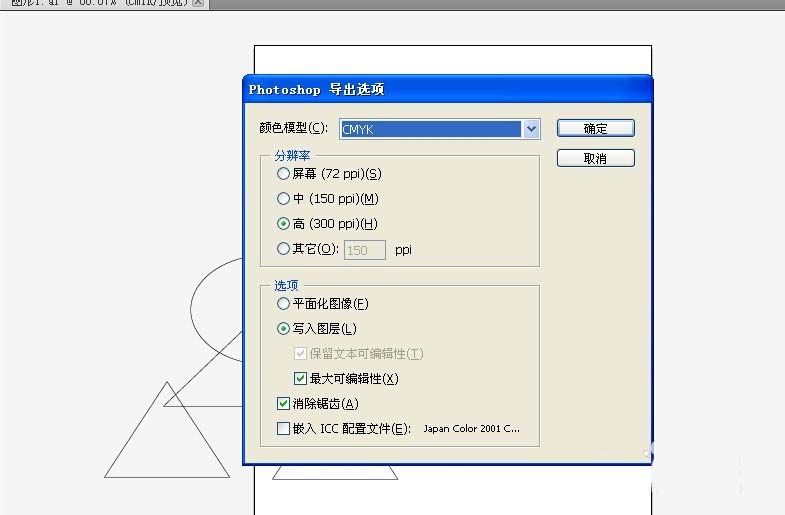Click the custom ppi input field
Image resolution: width=785 pixels, height=515 pixels.
(364, 250)
